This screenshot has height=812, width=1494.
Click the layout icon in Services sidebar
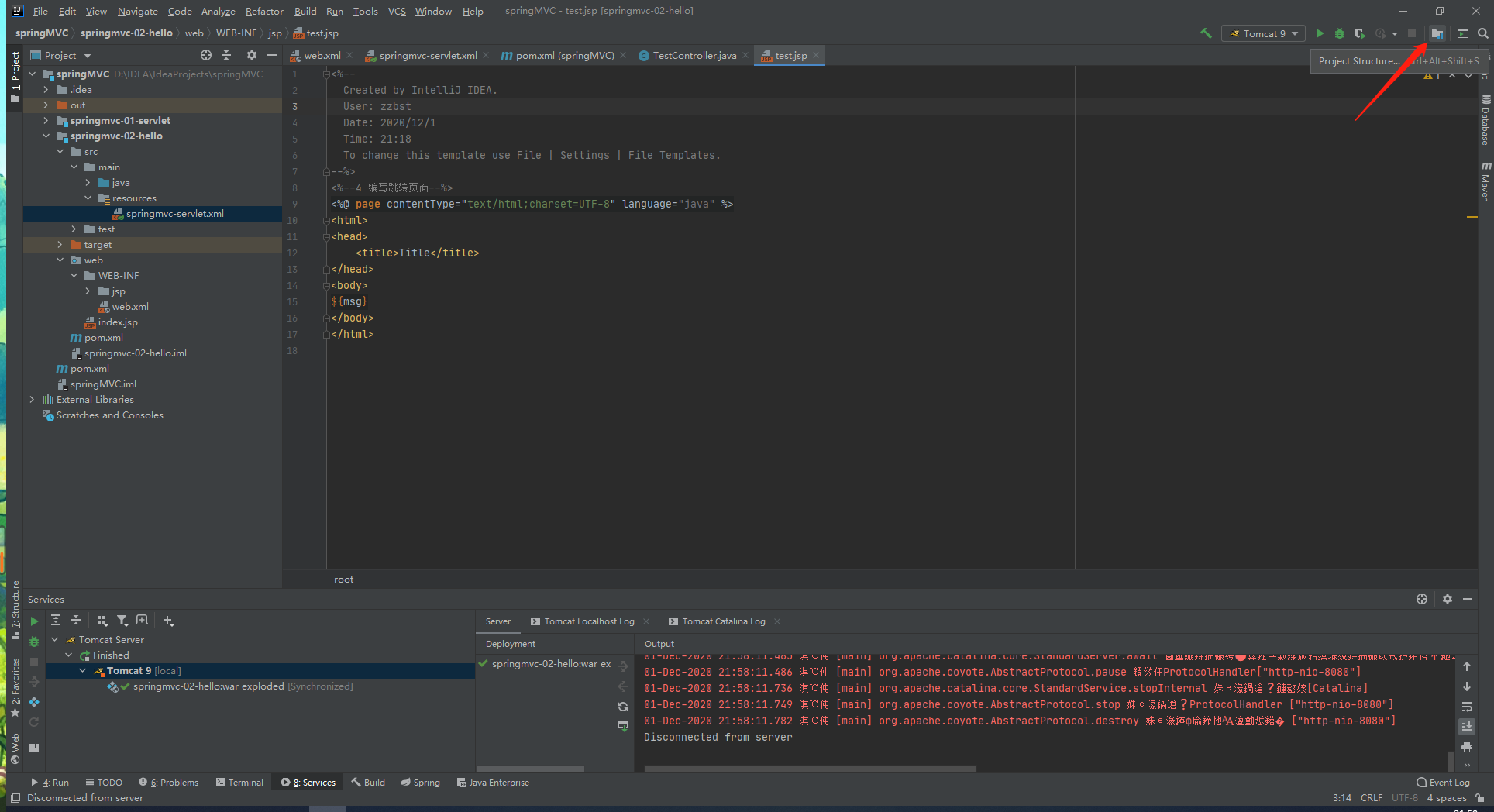34,748
